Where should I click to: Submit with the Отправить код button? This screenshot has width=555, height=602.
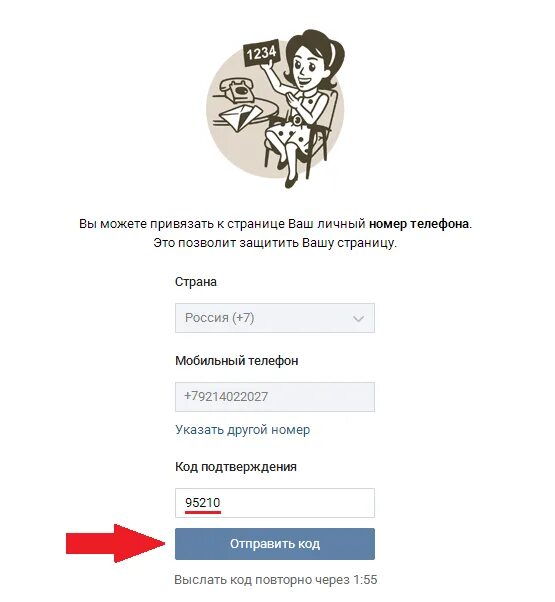(275, 544)
